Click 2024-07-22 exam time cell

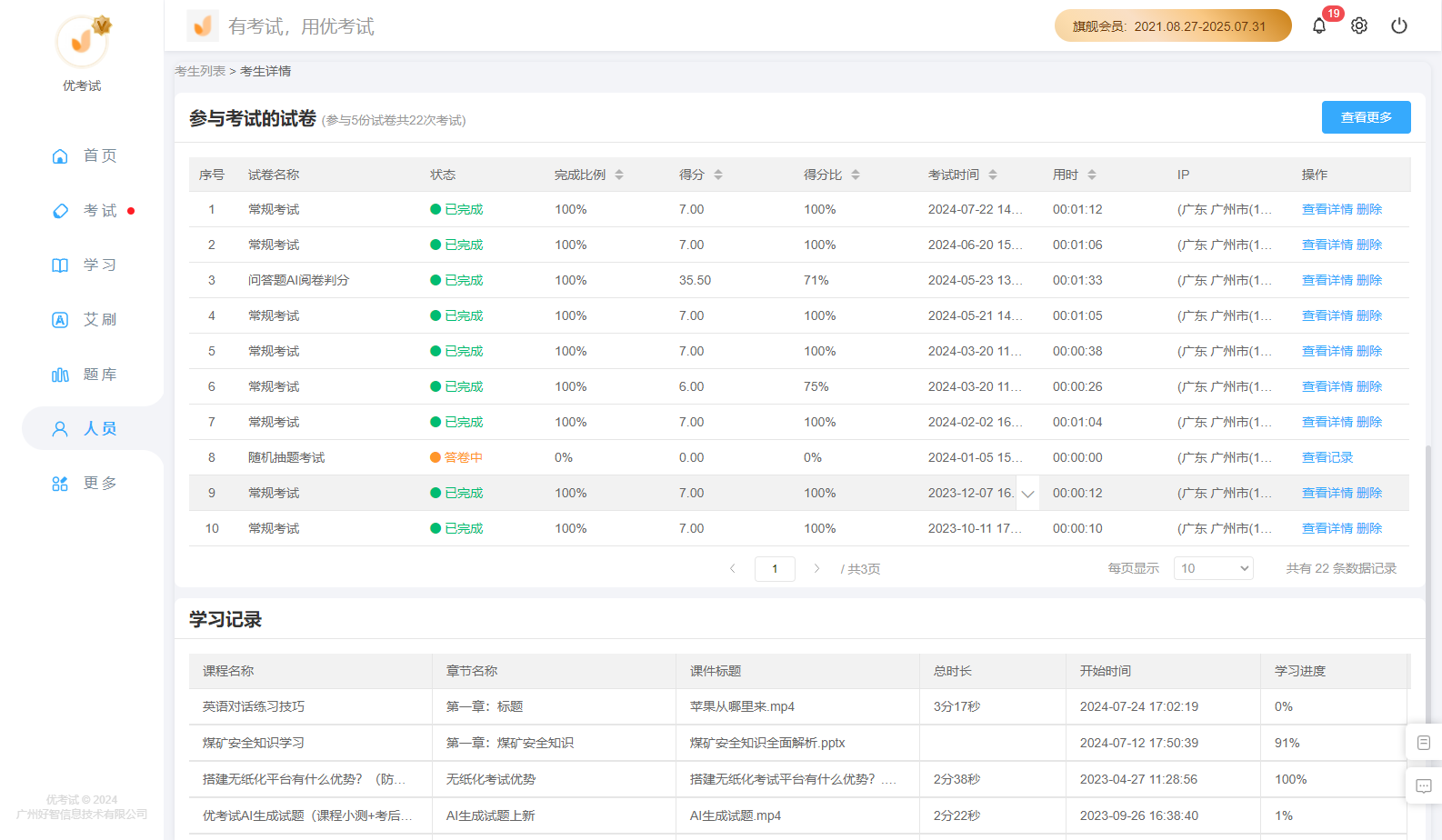pos(976,209)
